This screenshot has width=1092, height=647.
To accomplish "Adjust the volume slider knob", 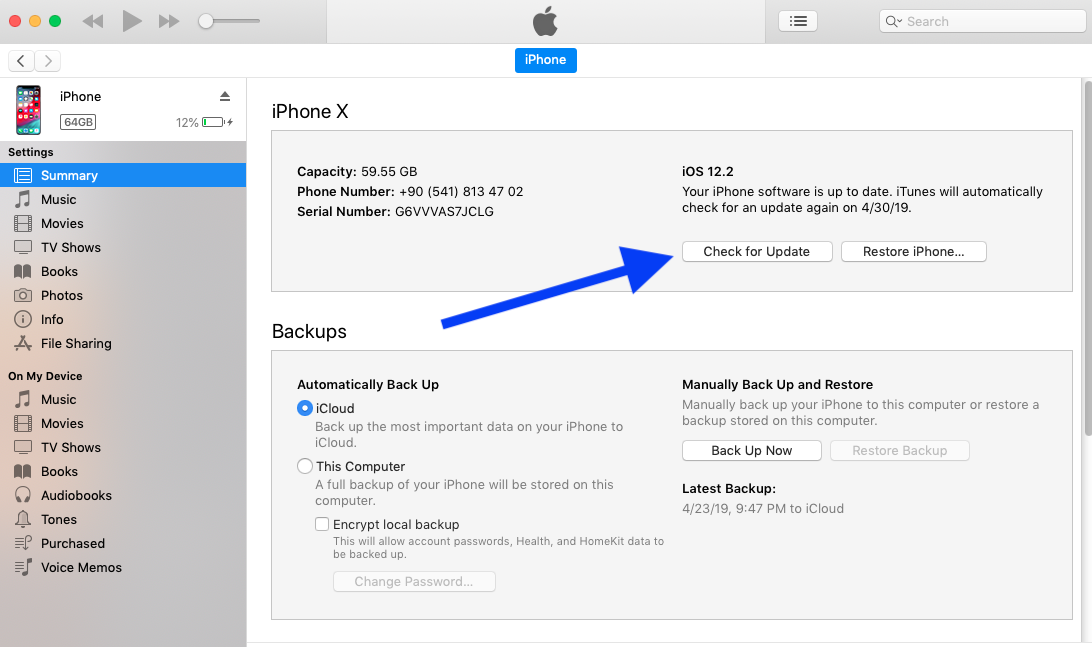I will (x=205, y=21).
